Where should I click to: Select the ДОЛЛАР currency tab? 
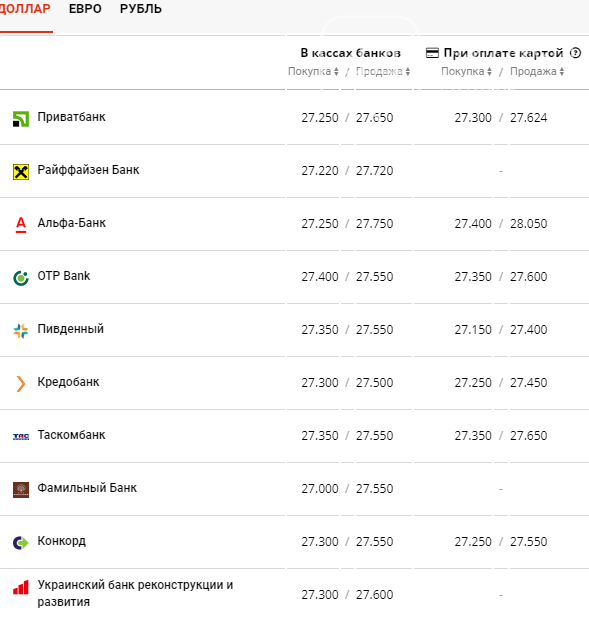point(25,9)
